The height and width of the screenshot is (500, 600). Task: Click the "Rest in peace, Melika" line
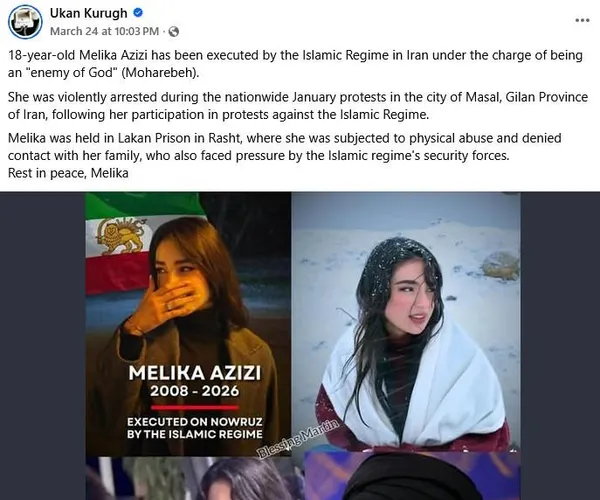[x=68, y=173]
